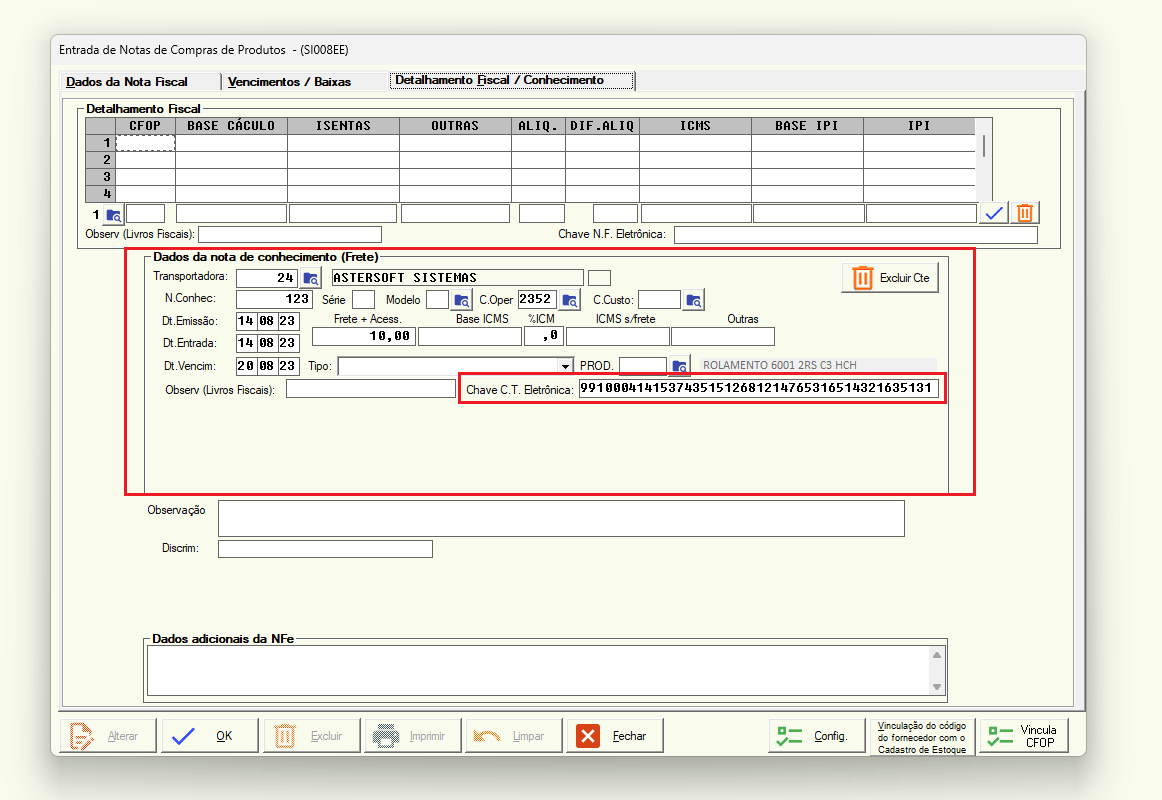Click the Discrim input field
Screen dimensions: 1162x800
tap(325, 549)
